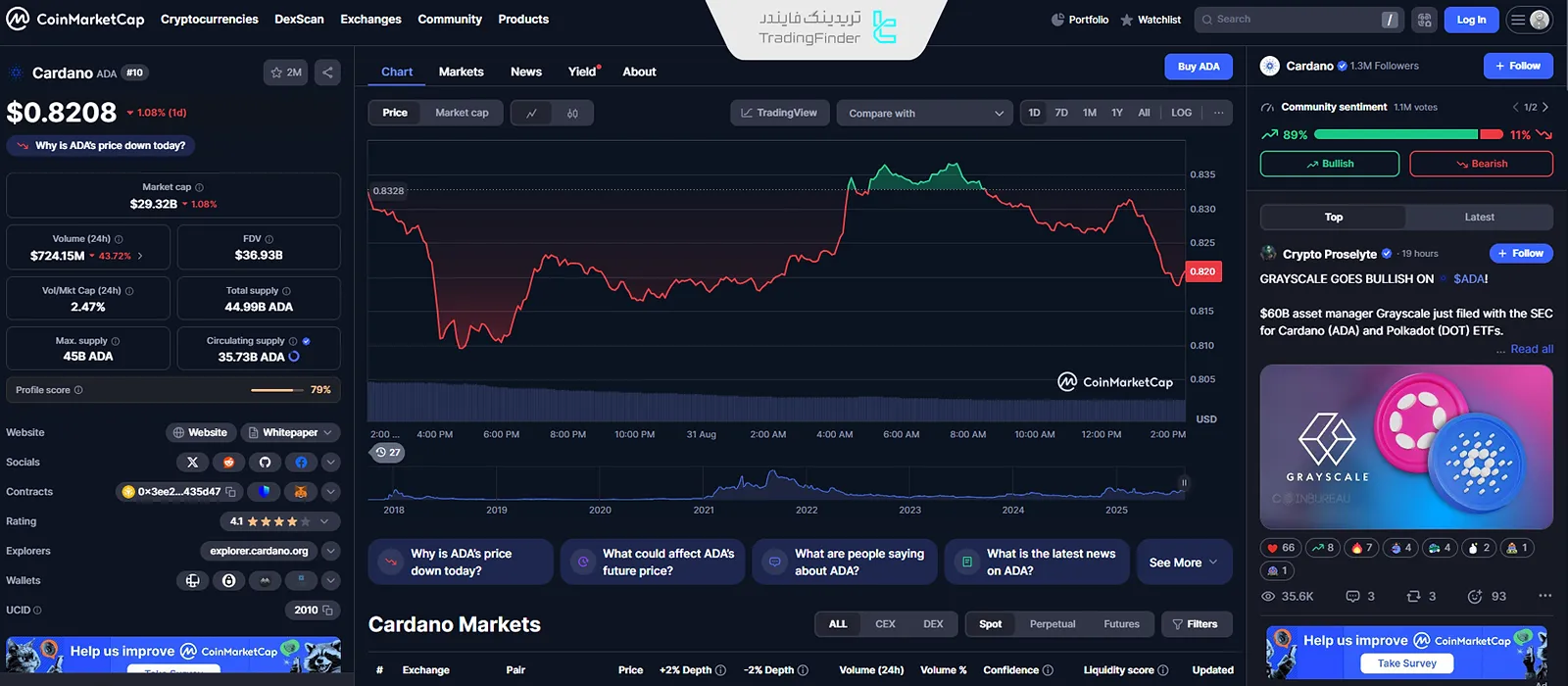Screen dimensions: 1568x686
Task: Add contract to MetaMask via fox icon
Action: 301,492
